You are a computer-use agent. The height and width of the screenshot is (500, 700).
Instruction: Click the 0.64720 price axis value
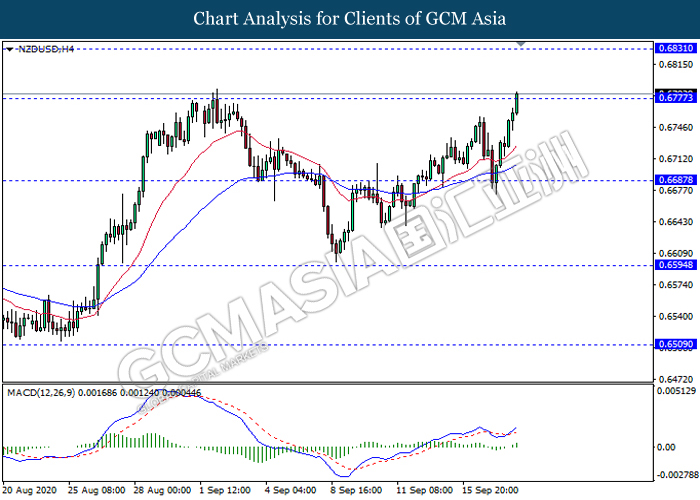coord(676,379)
